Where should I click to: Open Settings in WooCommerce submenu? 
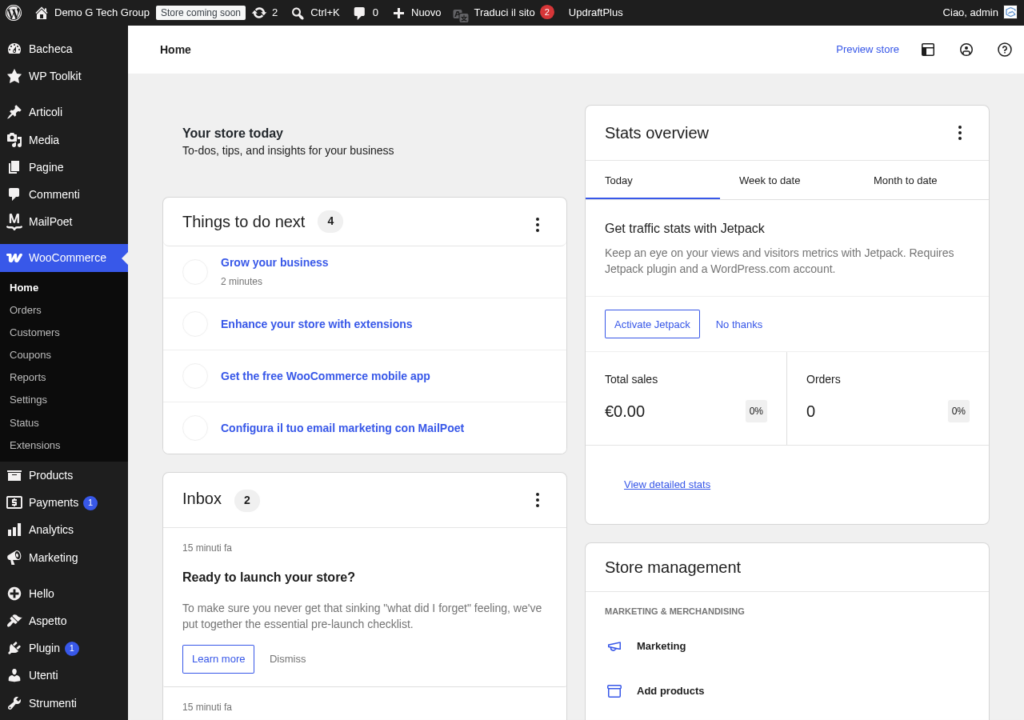[x=28, y=399]
